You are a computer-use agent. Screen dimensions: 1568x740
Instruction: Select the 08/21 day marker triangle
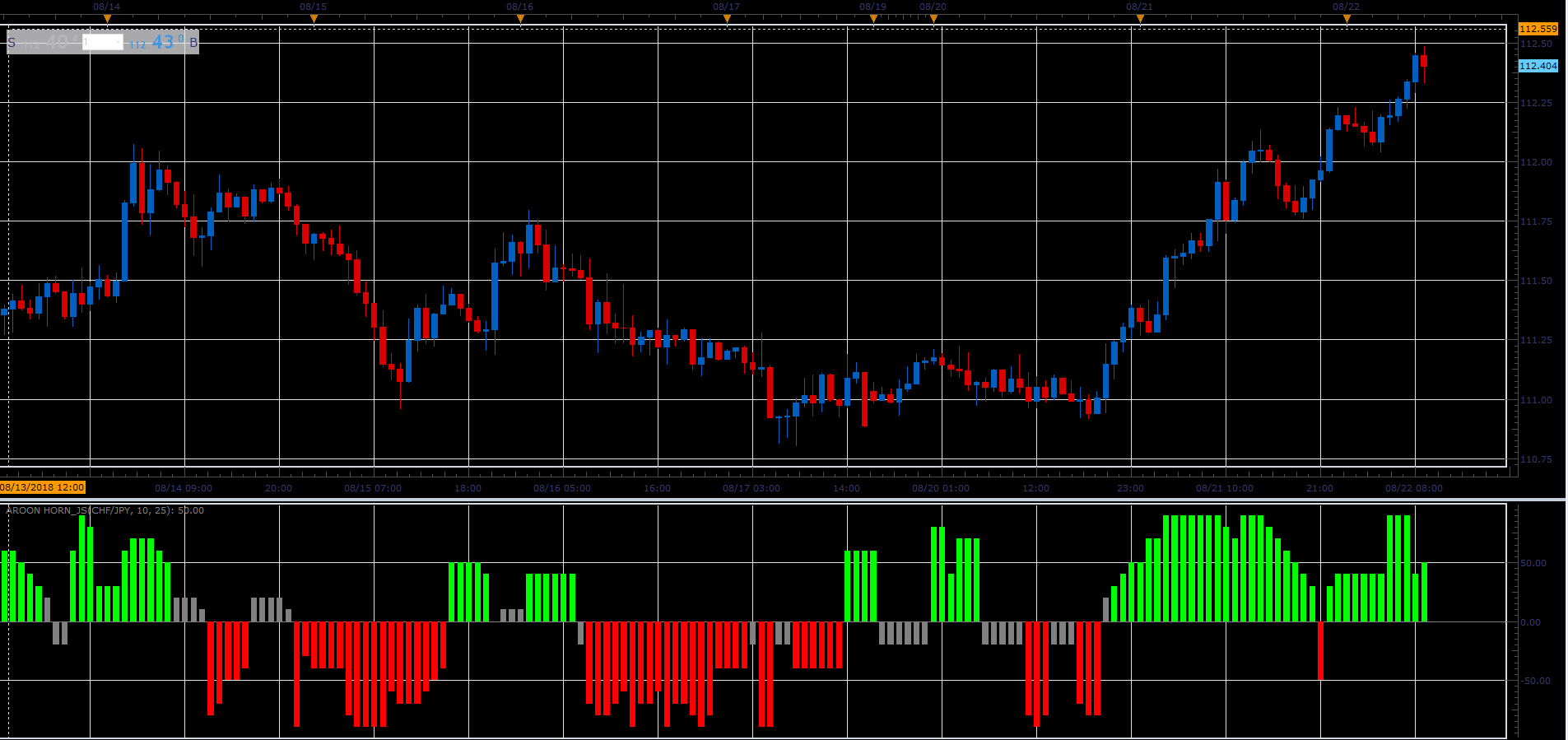(x=1140, y=19)
